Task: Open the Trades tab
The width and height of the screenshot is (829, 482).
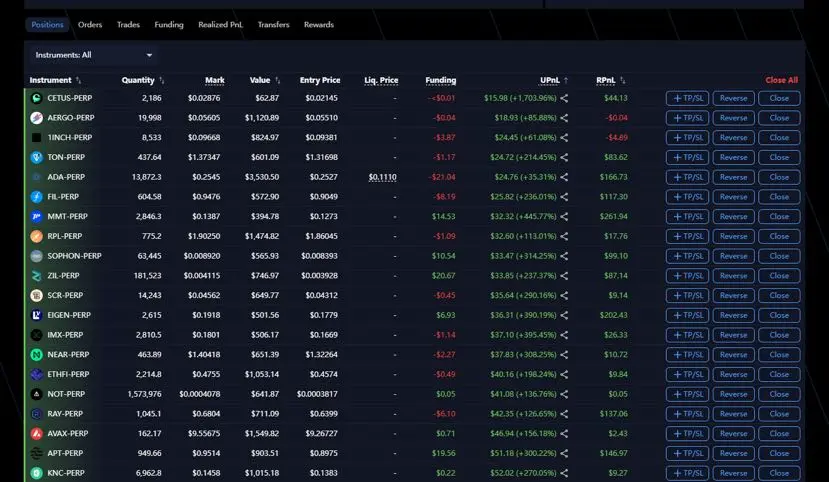Action: click(x=128, y=25)
